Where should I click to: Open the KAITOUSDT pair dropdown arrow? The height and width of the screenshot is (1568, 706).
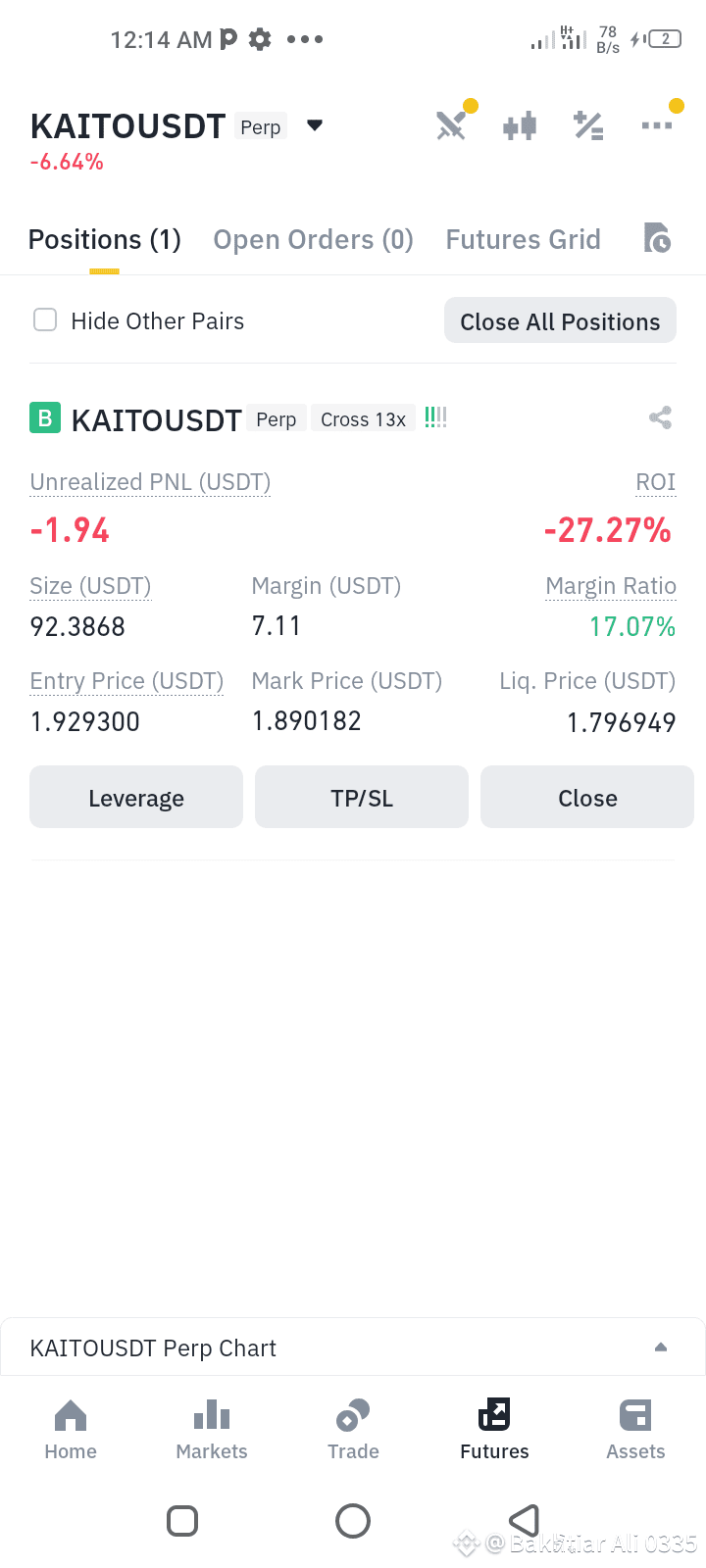[x=315, y=125]
